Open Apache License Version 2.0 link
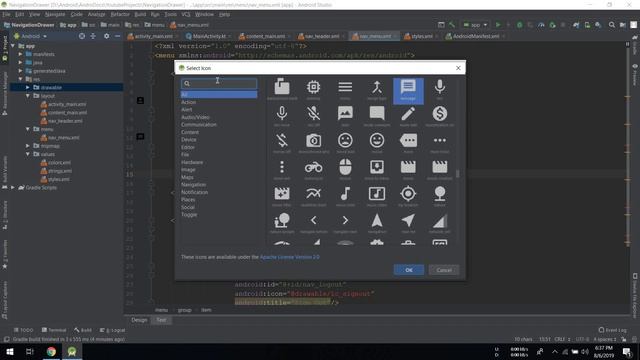 click(x=290, y=257)
